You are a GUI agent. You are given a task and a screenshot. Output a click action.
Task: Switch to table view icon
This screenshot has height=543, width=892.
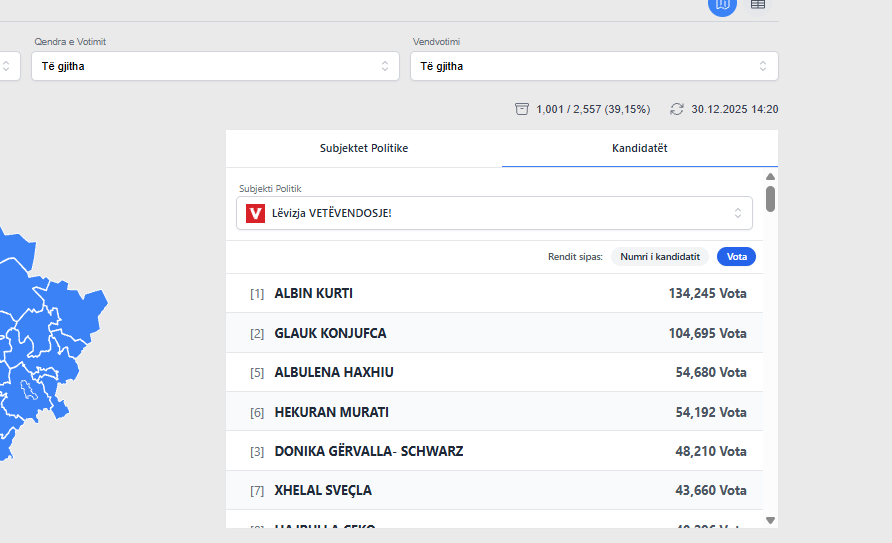click(758, 4)
